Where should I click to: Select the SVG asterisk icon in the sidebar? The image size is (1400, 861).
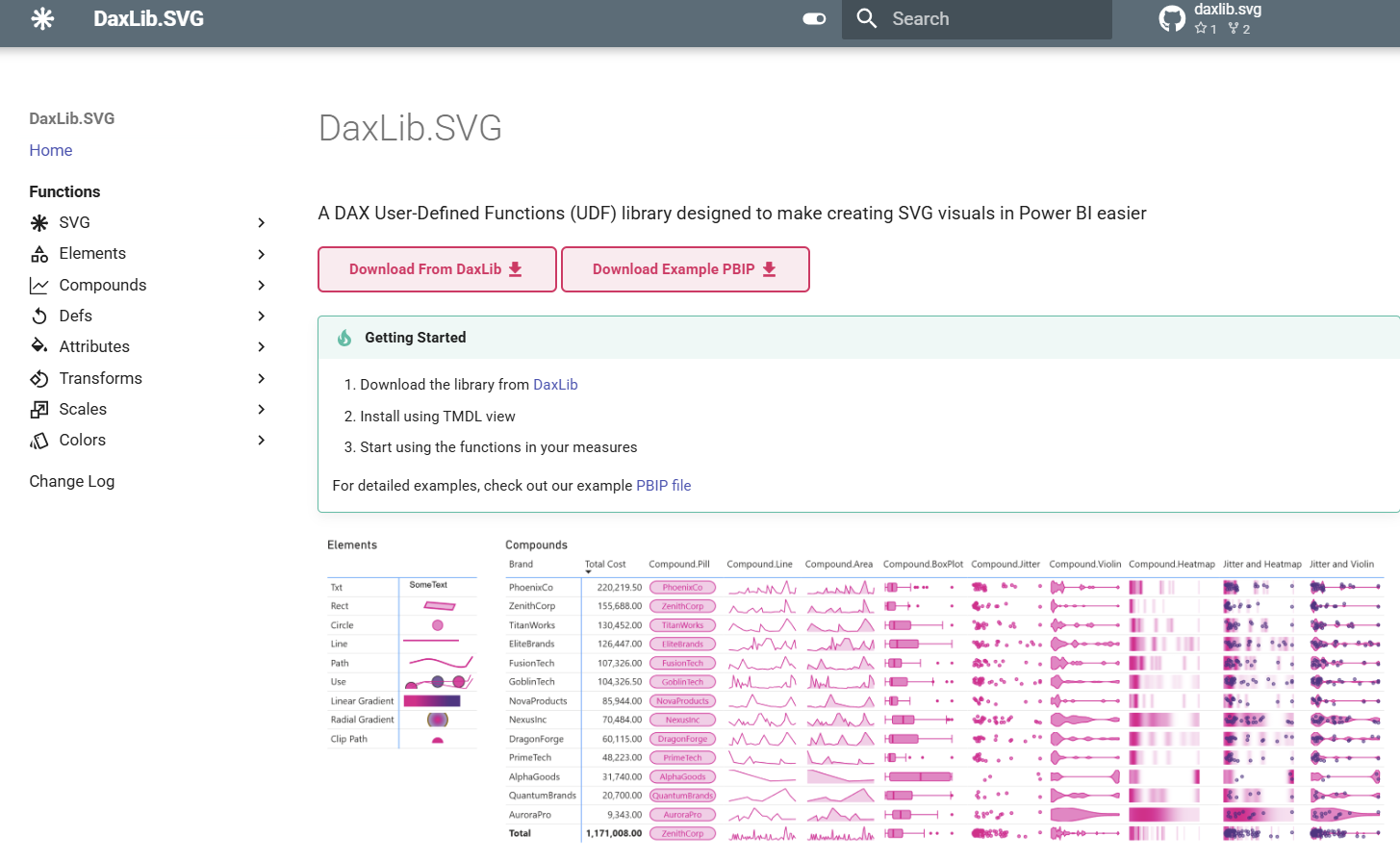(x=38, y=222)
